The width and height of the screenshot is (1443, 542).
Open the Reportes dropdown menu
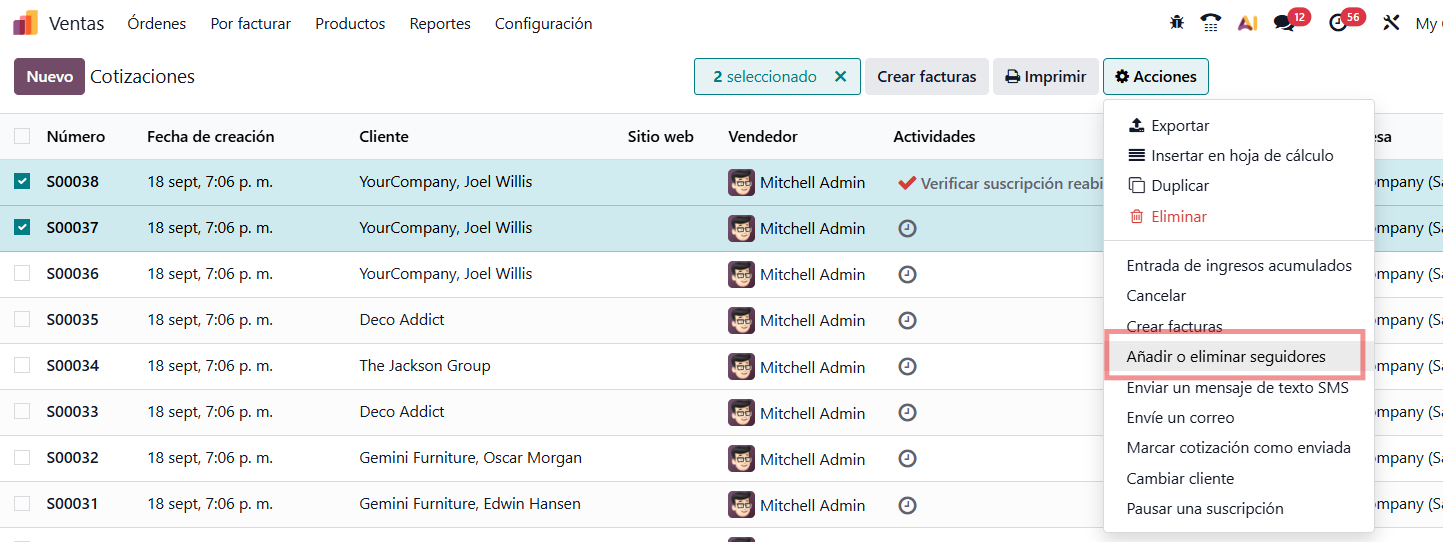click(440, 23)
